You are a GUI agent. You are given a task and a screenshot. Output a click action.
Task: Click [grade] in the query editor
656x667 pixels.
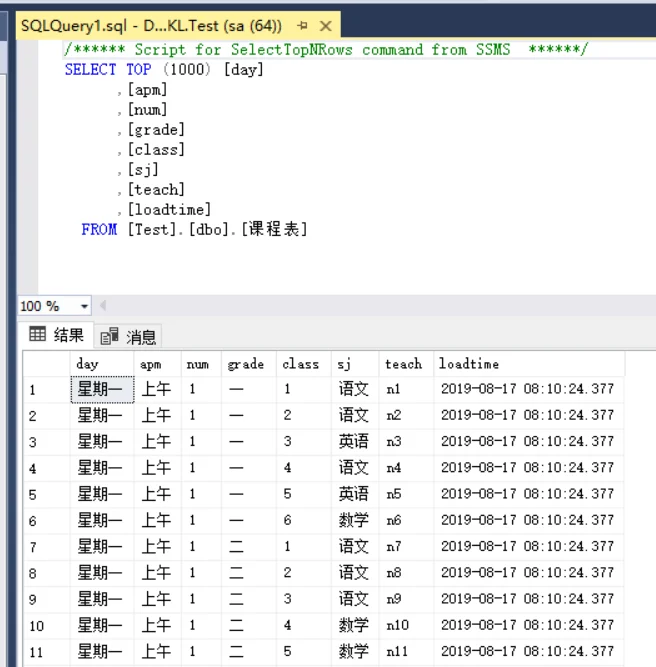pyautogui.click(x=156, y=130)
